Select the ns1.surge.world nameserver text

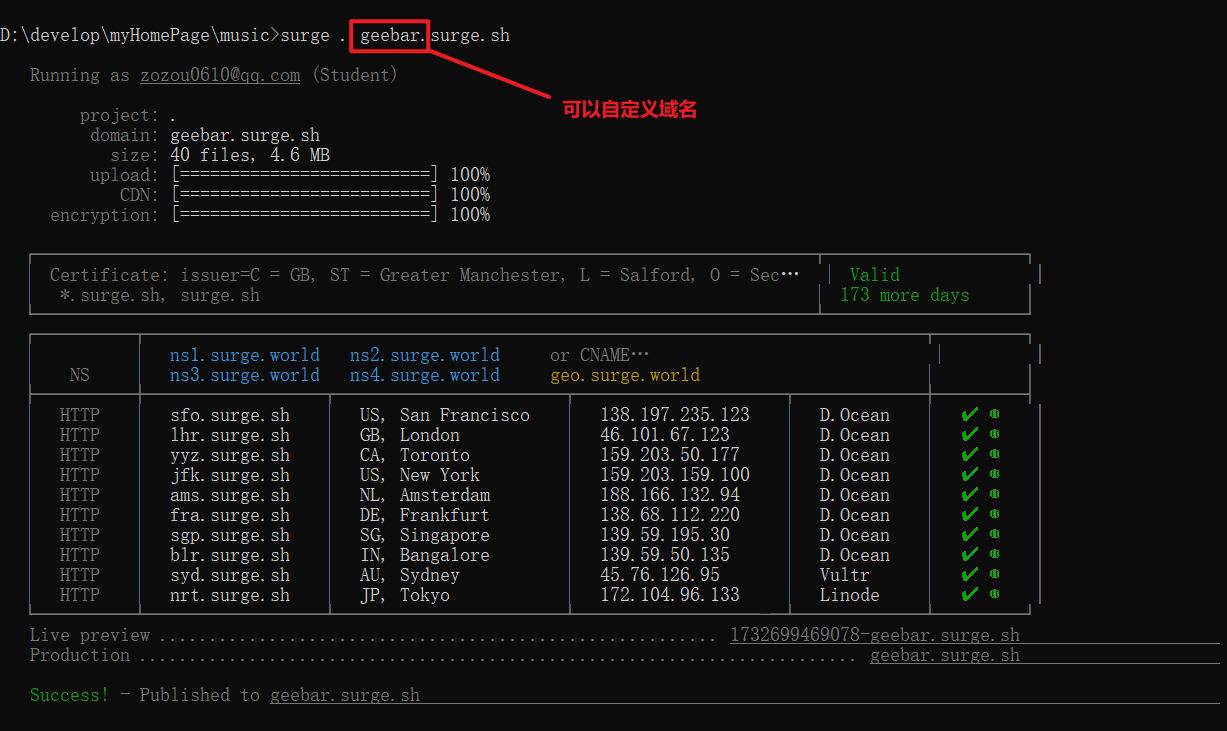[245, 355]
